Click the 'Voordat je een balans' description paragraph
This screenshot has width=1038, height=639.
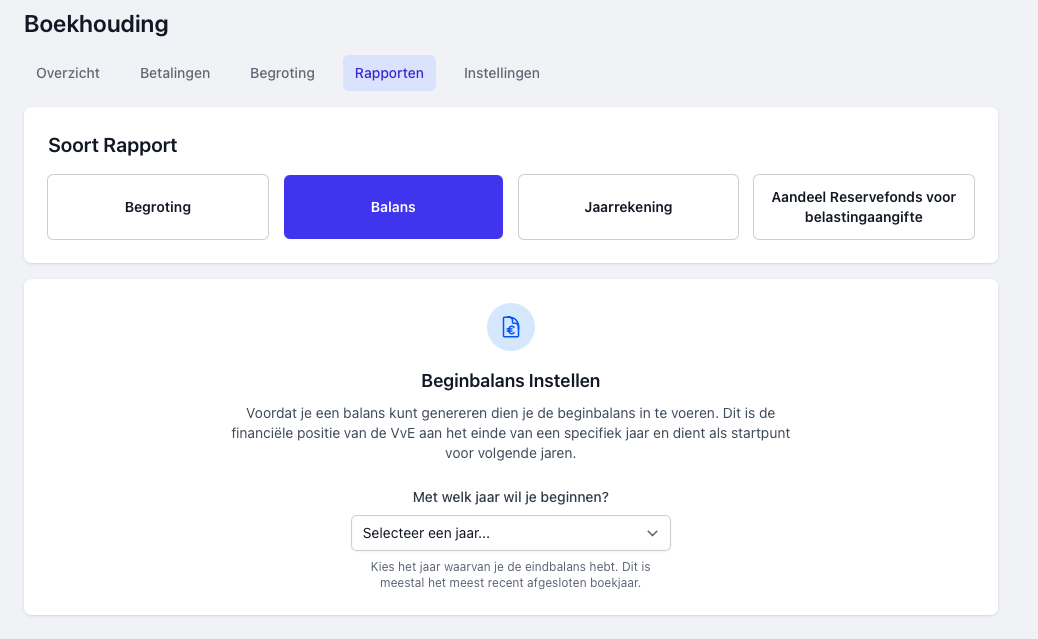click(511, 433)
